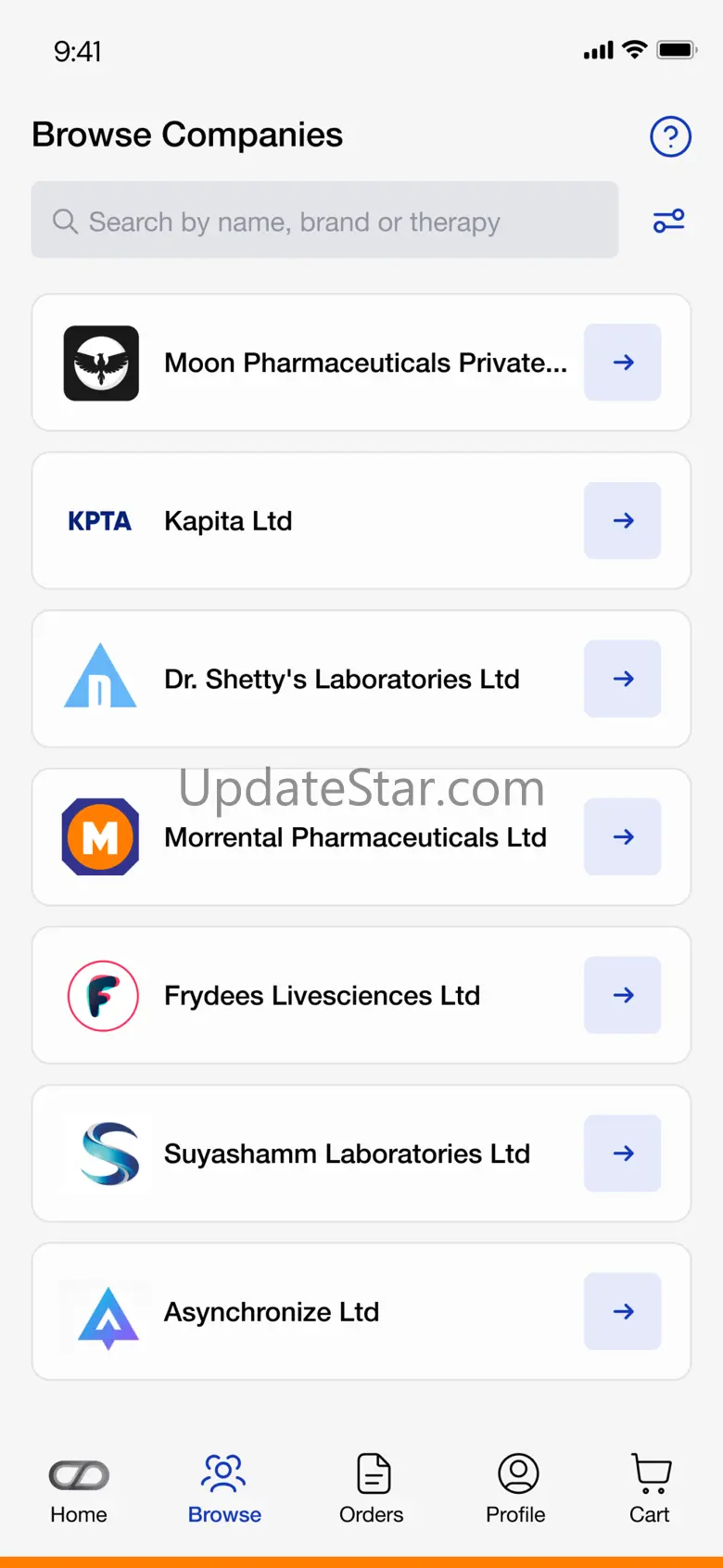Open the Profile tab

[516, 1489]
